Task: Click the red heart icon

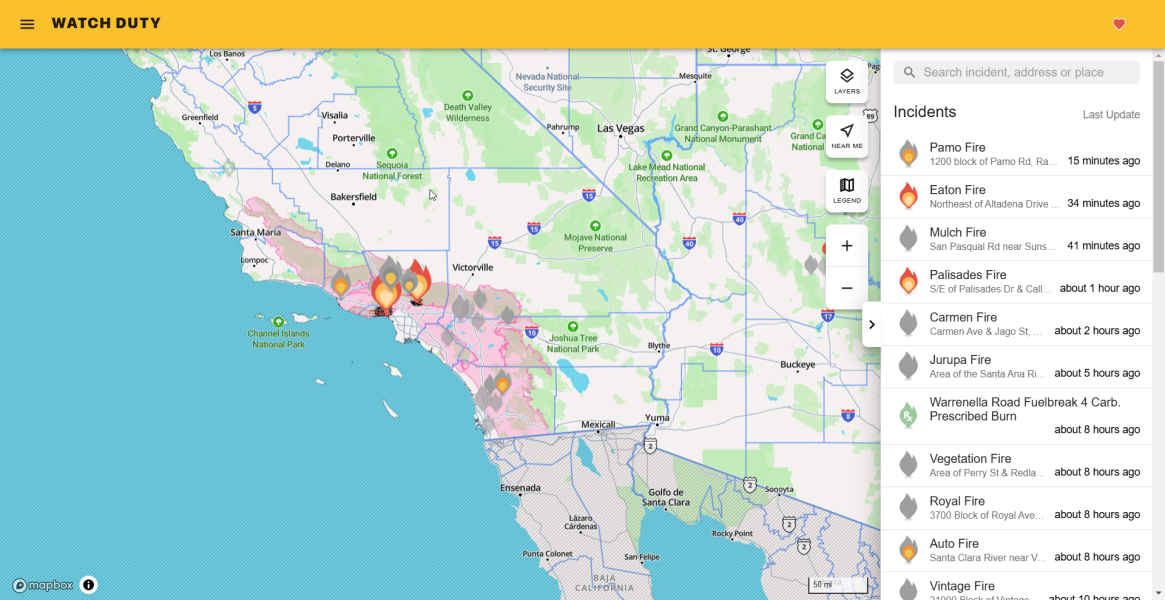Action: click(1119, 24)
